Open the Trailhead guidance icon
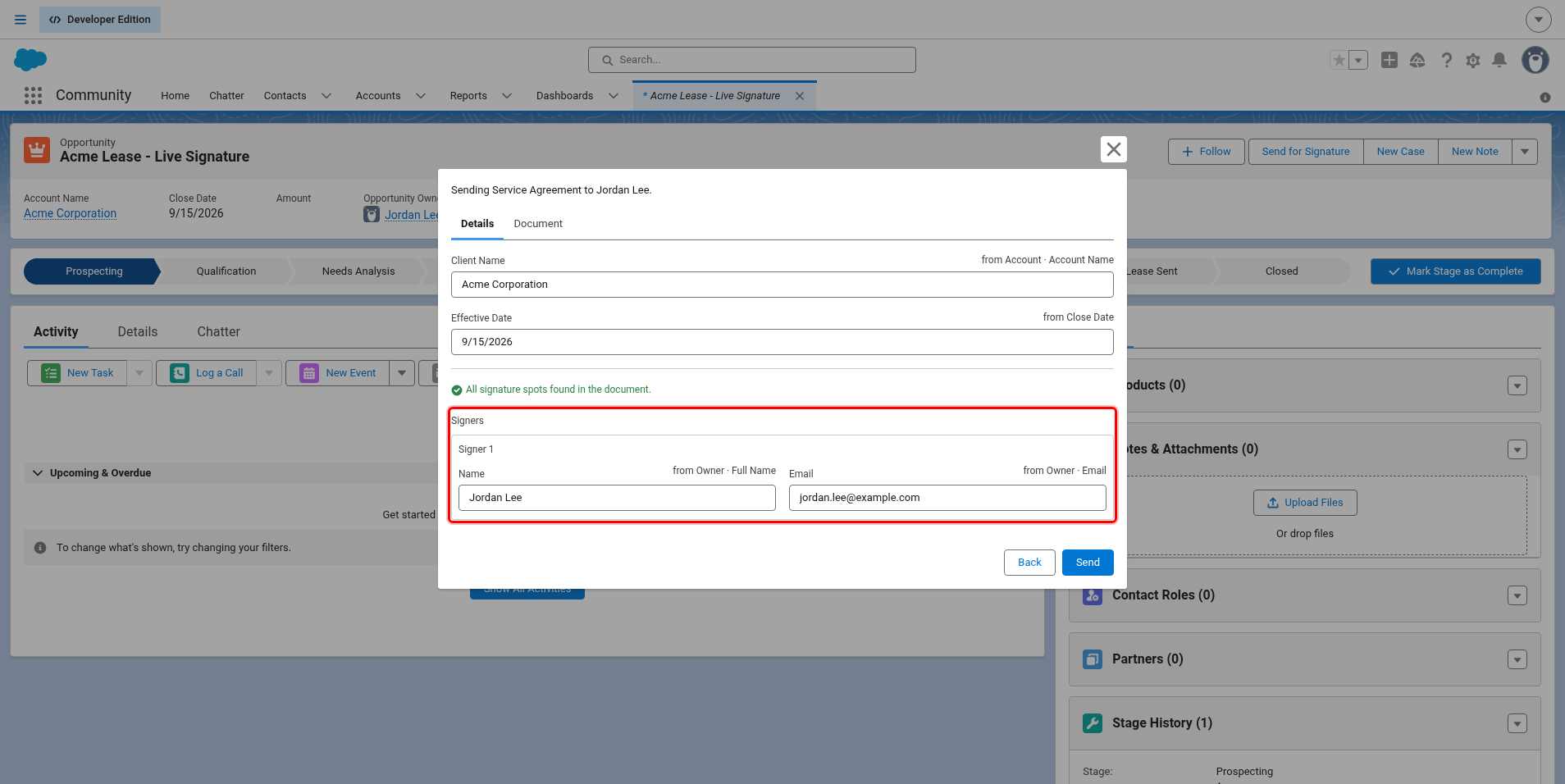The height and width of the screenshot is (784, 1565). [1417, 60]
